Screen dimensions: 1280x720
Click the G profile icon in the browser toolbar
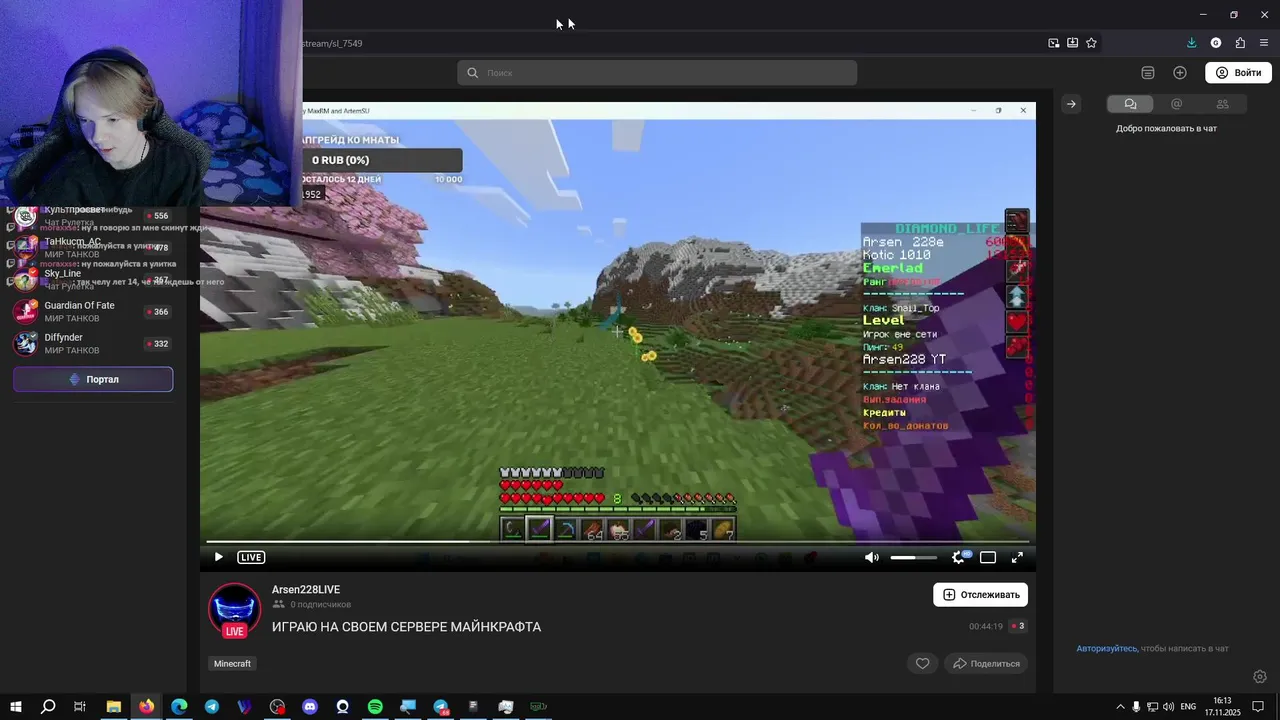[1216, 43]
